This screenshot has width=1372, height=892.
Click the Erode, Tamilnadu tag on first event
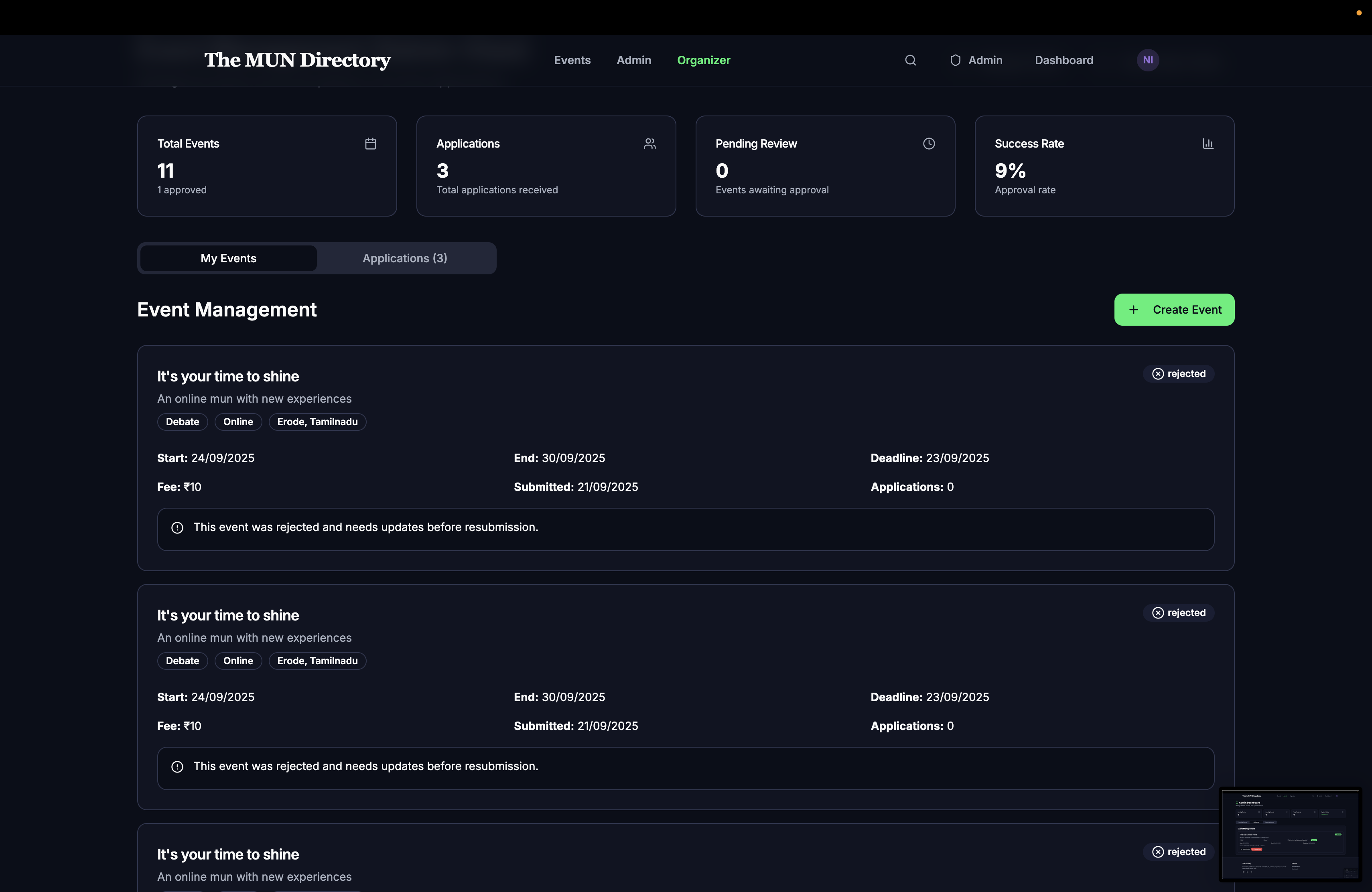[x=317, y=422]
